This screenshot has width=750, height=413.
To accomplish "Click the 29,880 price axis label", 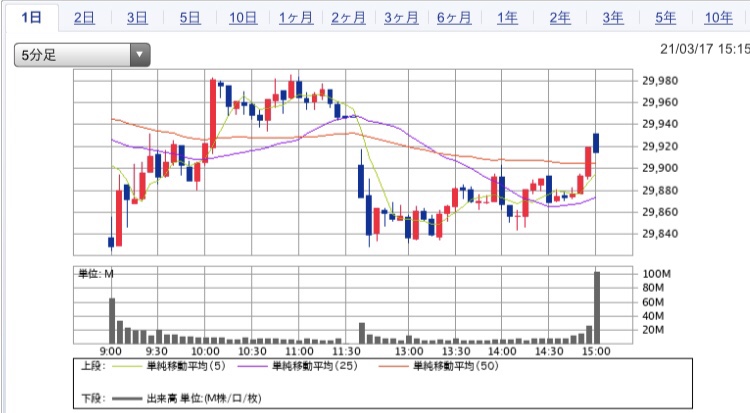I will tap(660, 190).
